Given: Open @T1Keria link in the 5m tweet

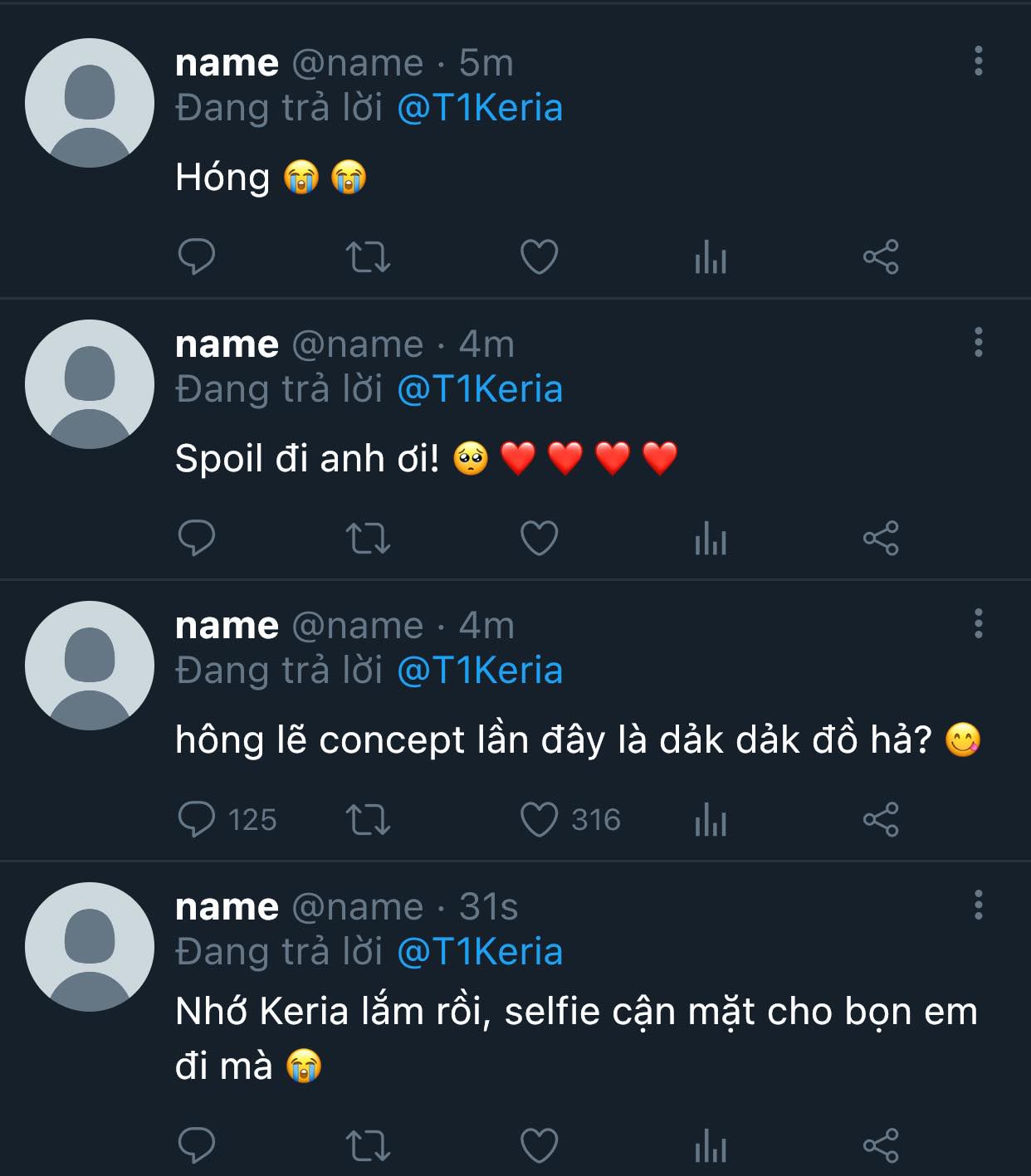Looking at the screenshot, I should tap(480, 108).
